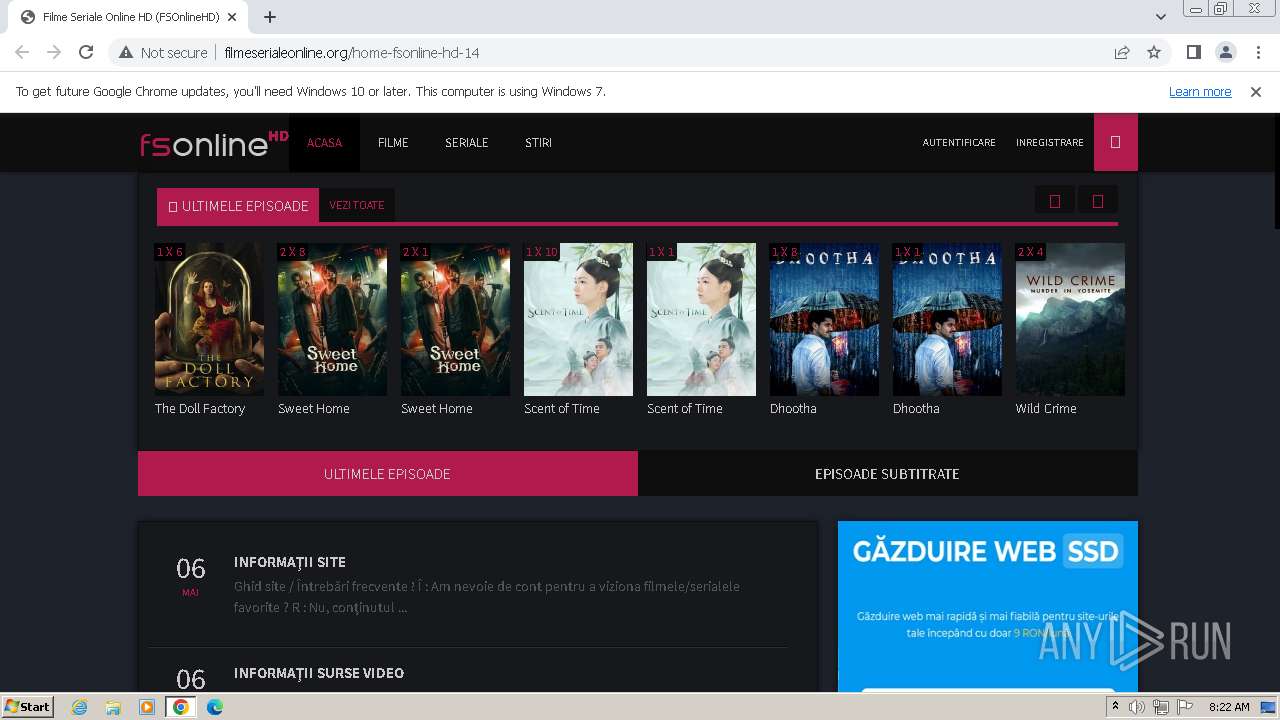
Task: Open the Scent of Time 1x10 poster
Action: click(x=578, y=319)
